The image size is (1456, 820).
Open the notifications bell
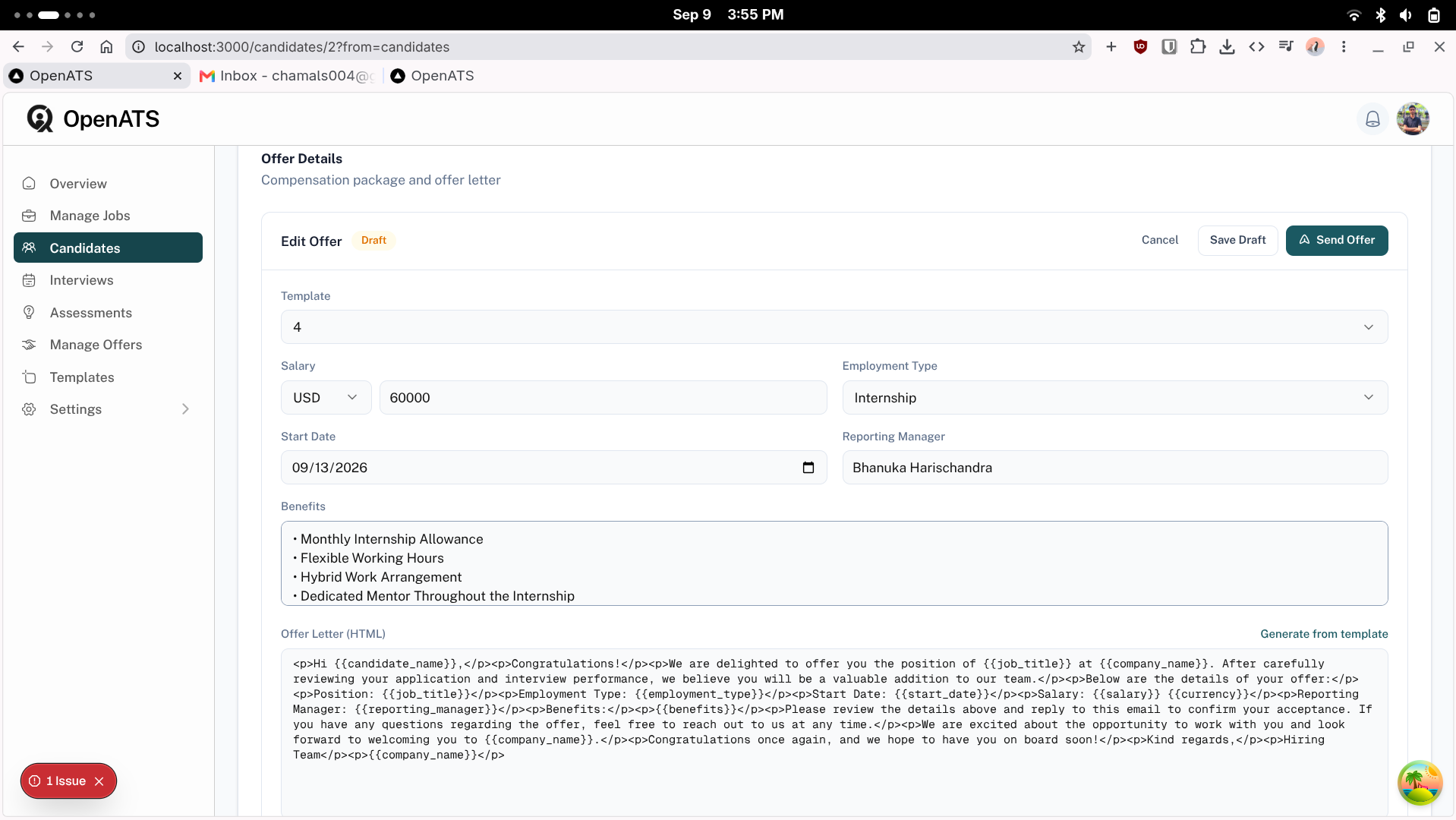(1372, 119)
